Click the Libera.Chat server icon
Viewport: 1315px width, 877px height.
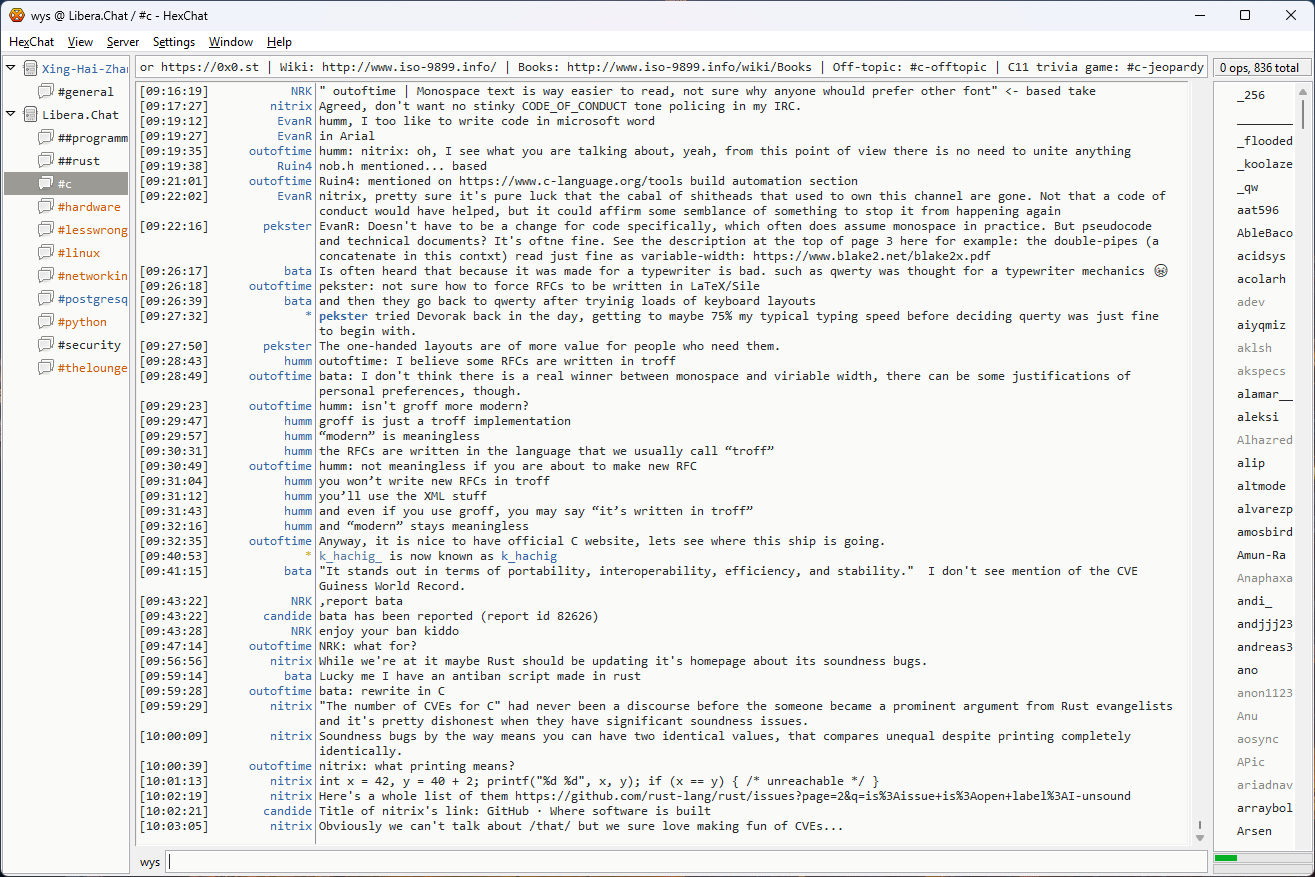click(30, 115)
